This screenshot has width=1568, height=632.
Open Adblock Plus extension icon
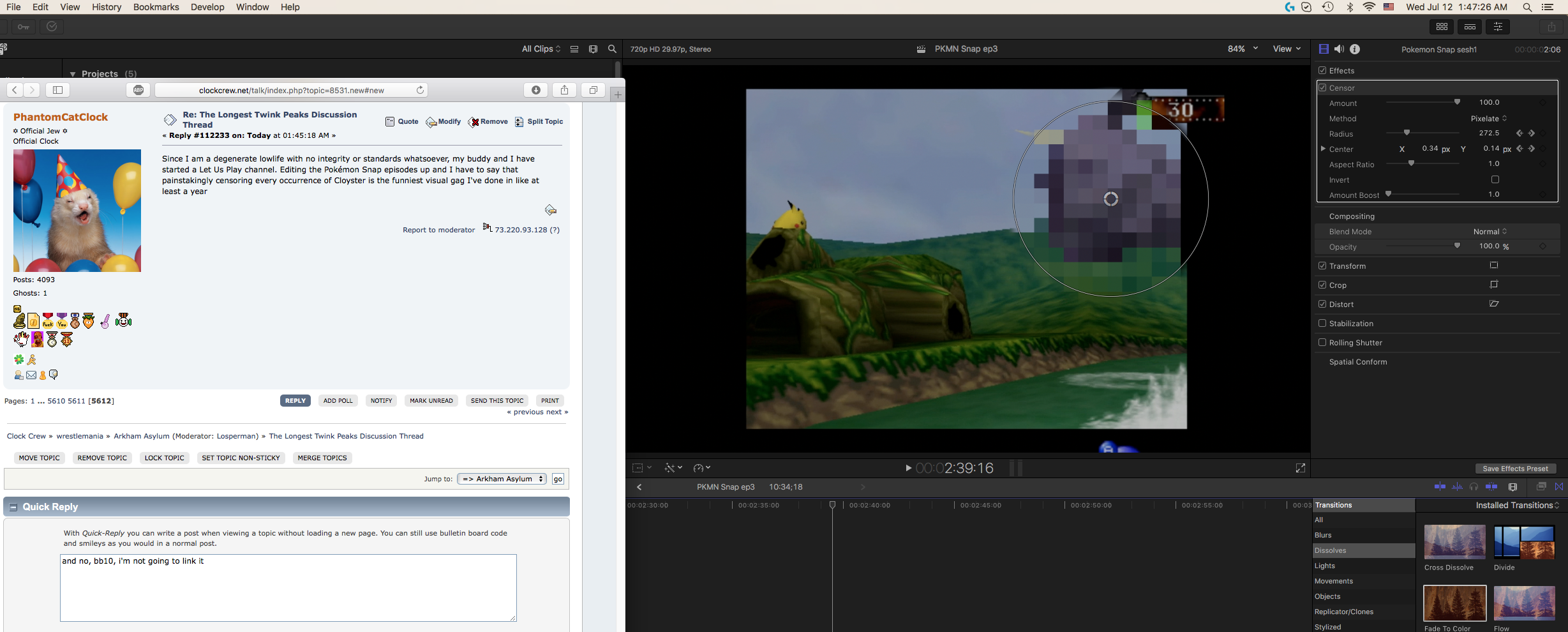tap(138, 90)
